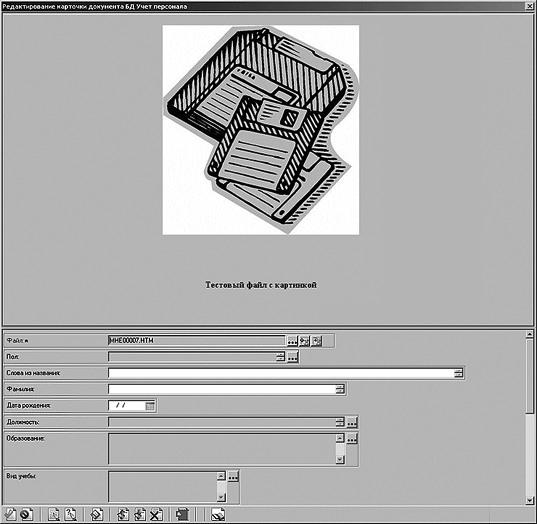Image resolution: width=537 pixels, height=524 pixels.
Task: Expand the Пол field value list arrows
Action: click(x=280, y=357)
